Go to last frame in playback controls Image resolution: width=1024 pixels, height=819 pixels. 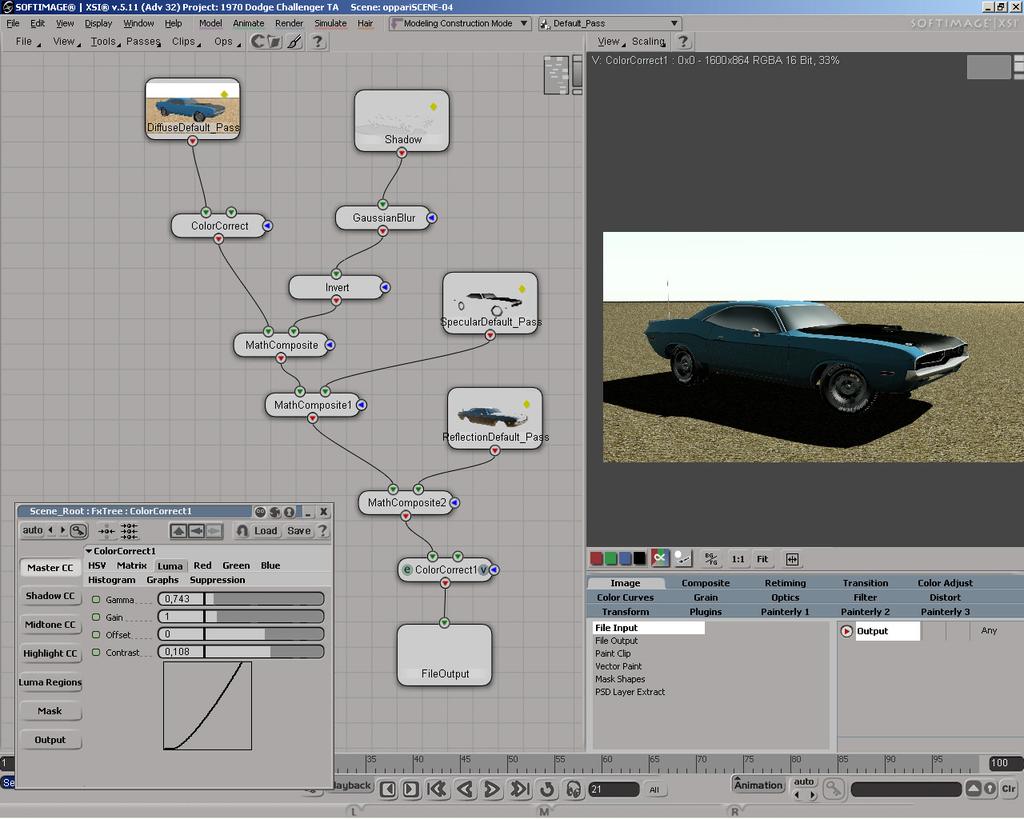pyautogui.click(x=520, y=789)
